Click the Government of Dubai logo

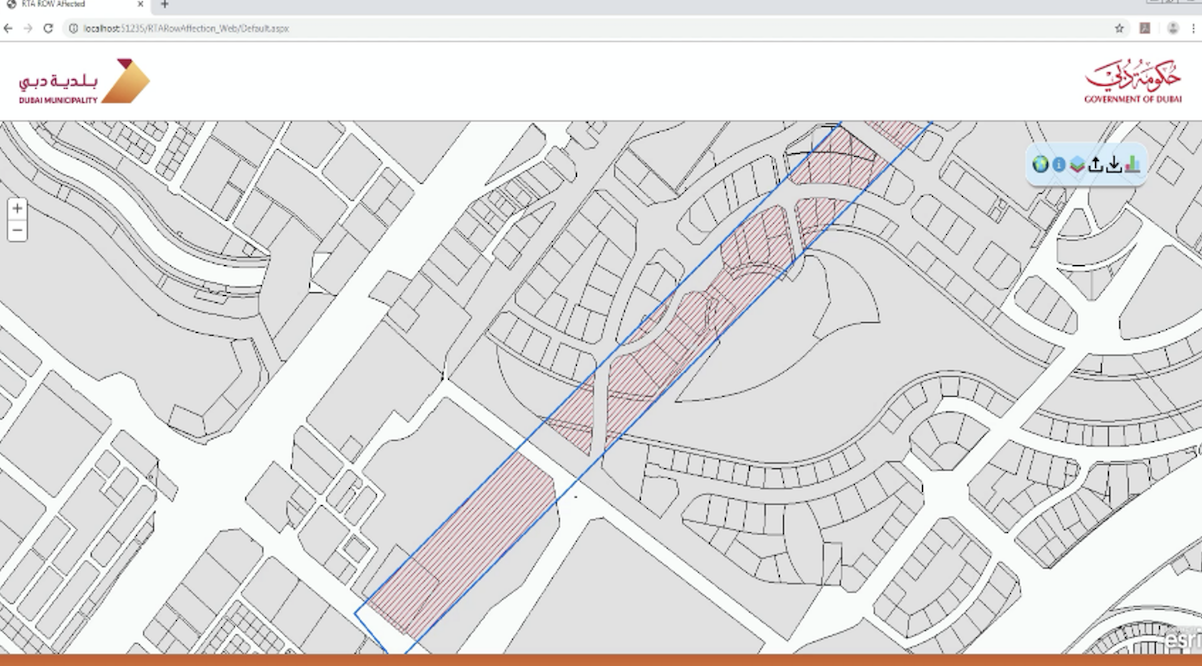(1132, 81)
